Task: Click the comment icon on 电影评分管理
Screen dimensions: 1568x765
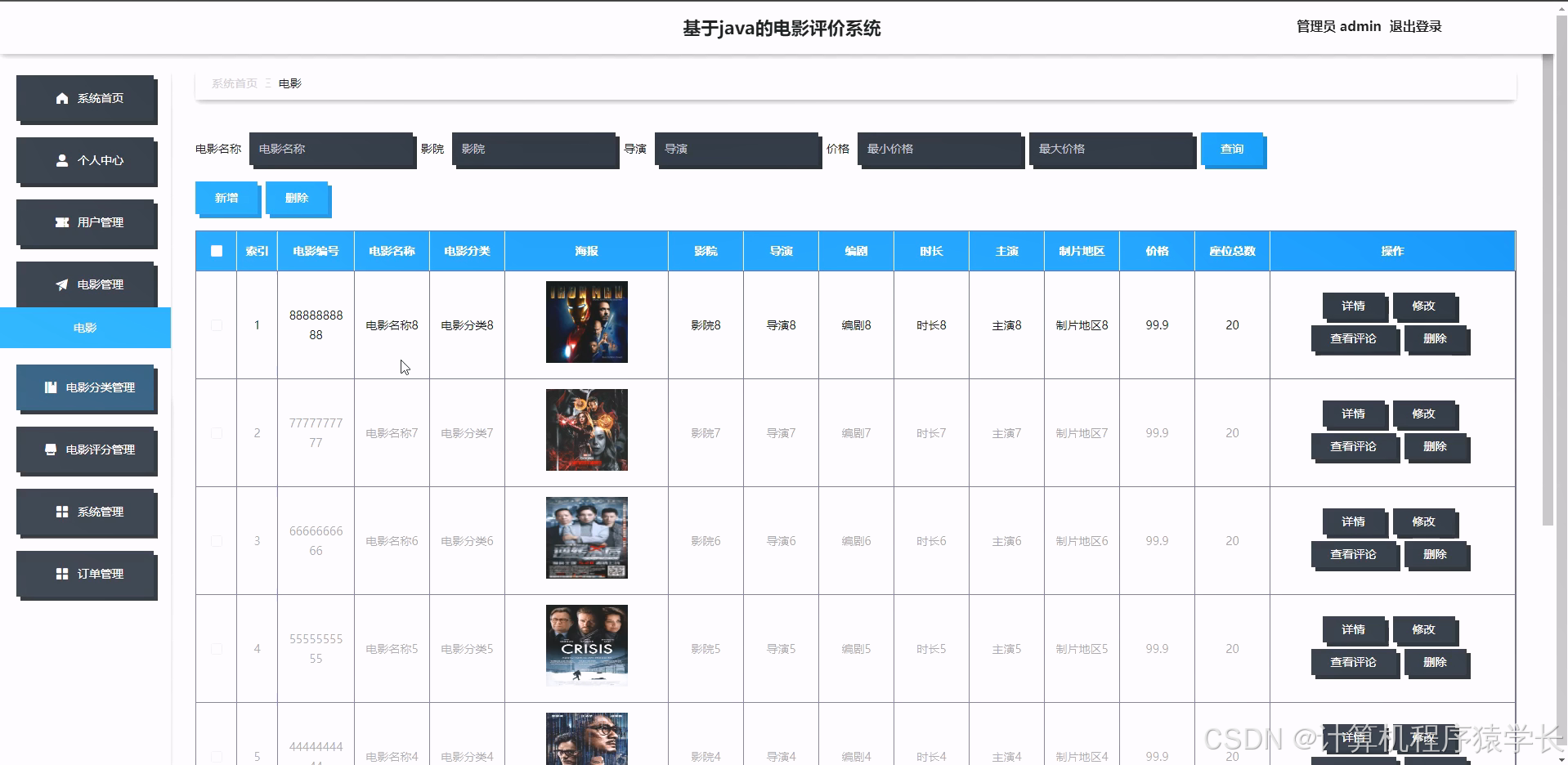Action: coord(51,450)
